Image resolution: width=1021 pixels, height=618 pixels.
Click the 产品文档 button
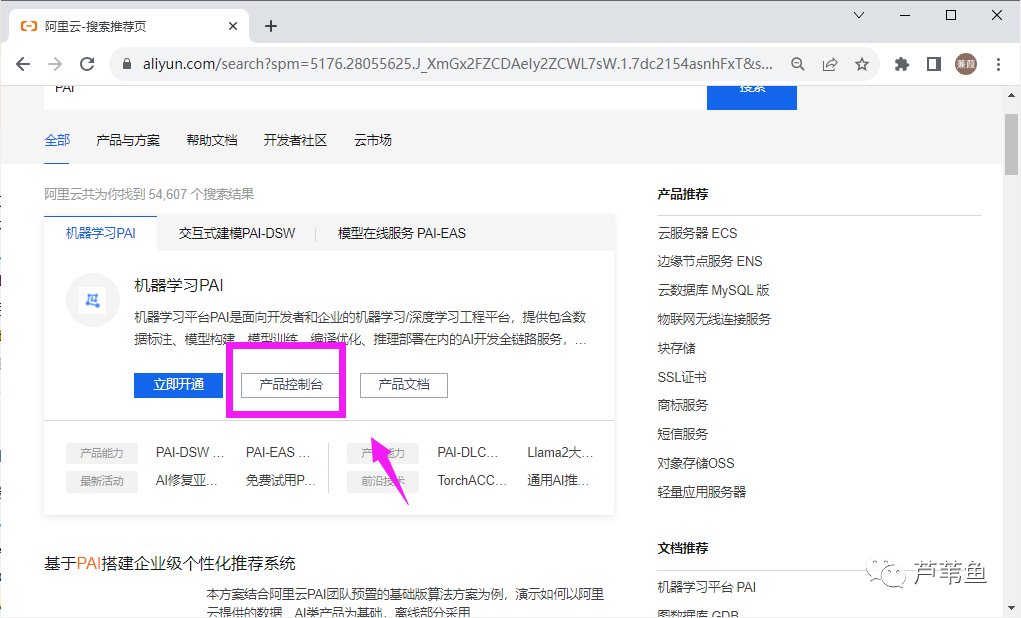coord(404,385)
